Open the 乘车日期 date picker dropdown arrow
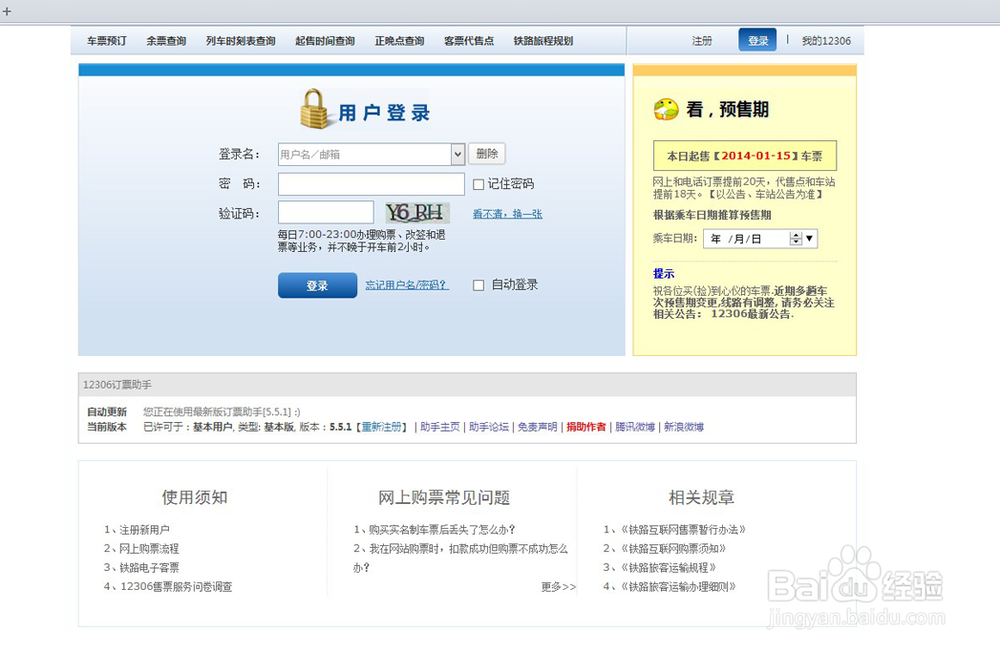Screen dimensions: 1000x652 [x=809, y=239]
